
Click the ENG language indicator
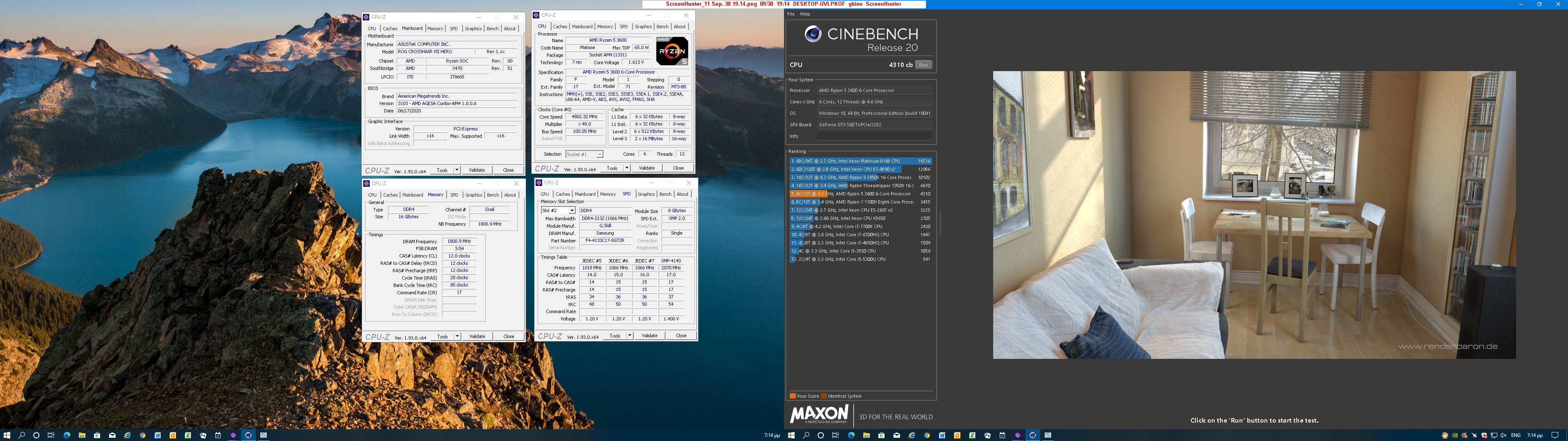tap(1516, 436)
